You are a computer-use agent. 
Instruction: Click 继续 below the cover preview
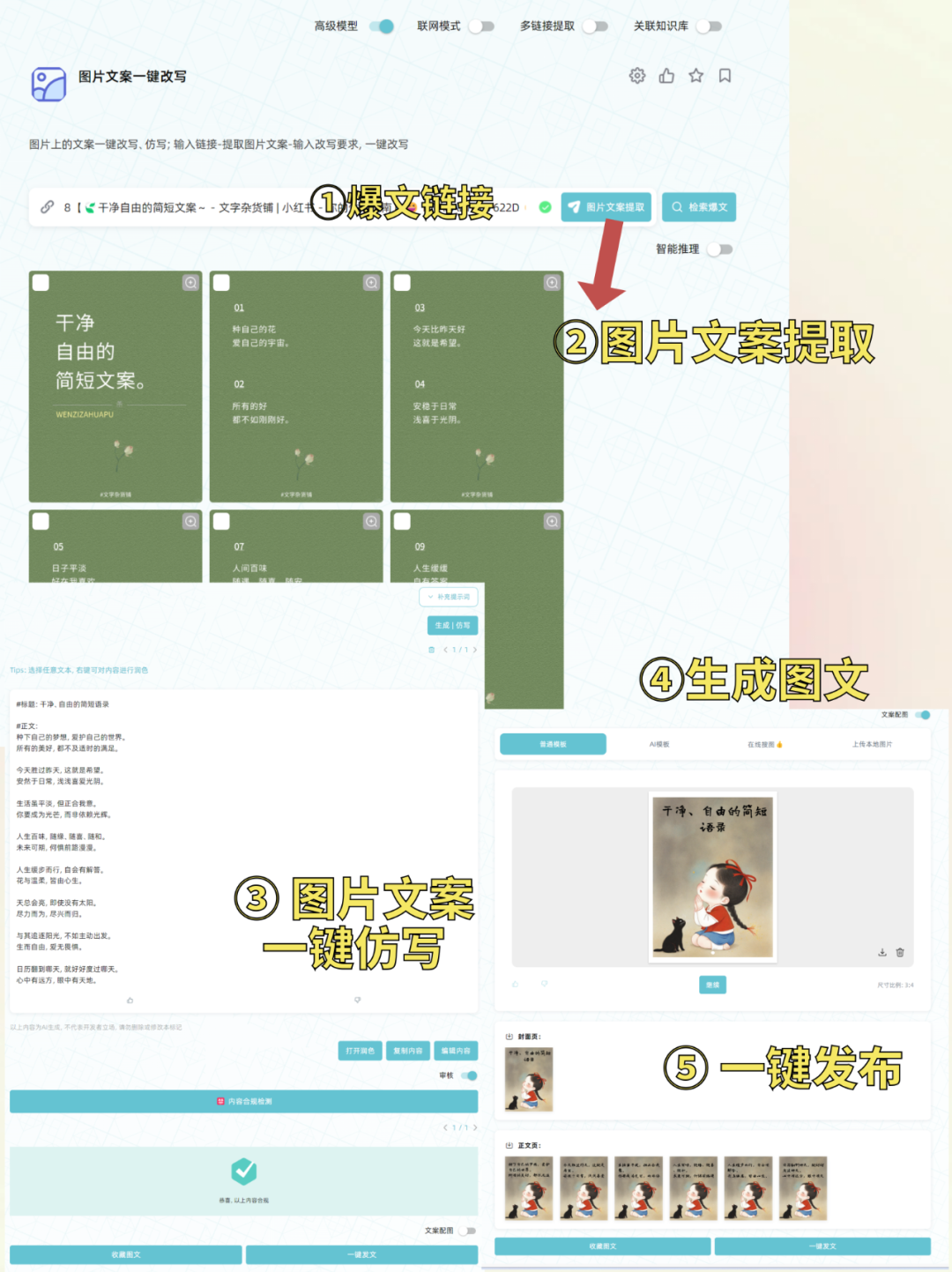[712, 985]
